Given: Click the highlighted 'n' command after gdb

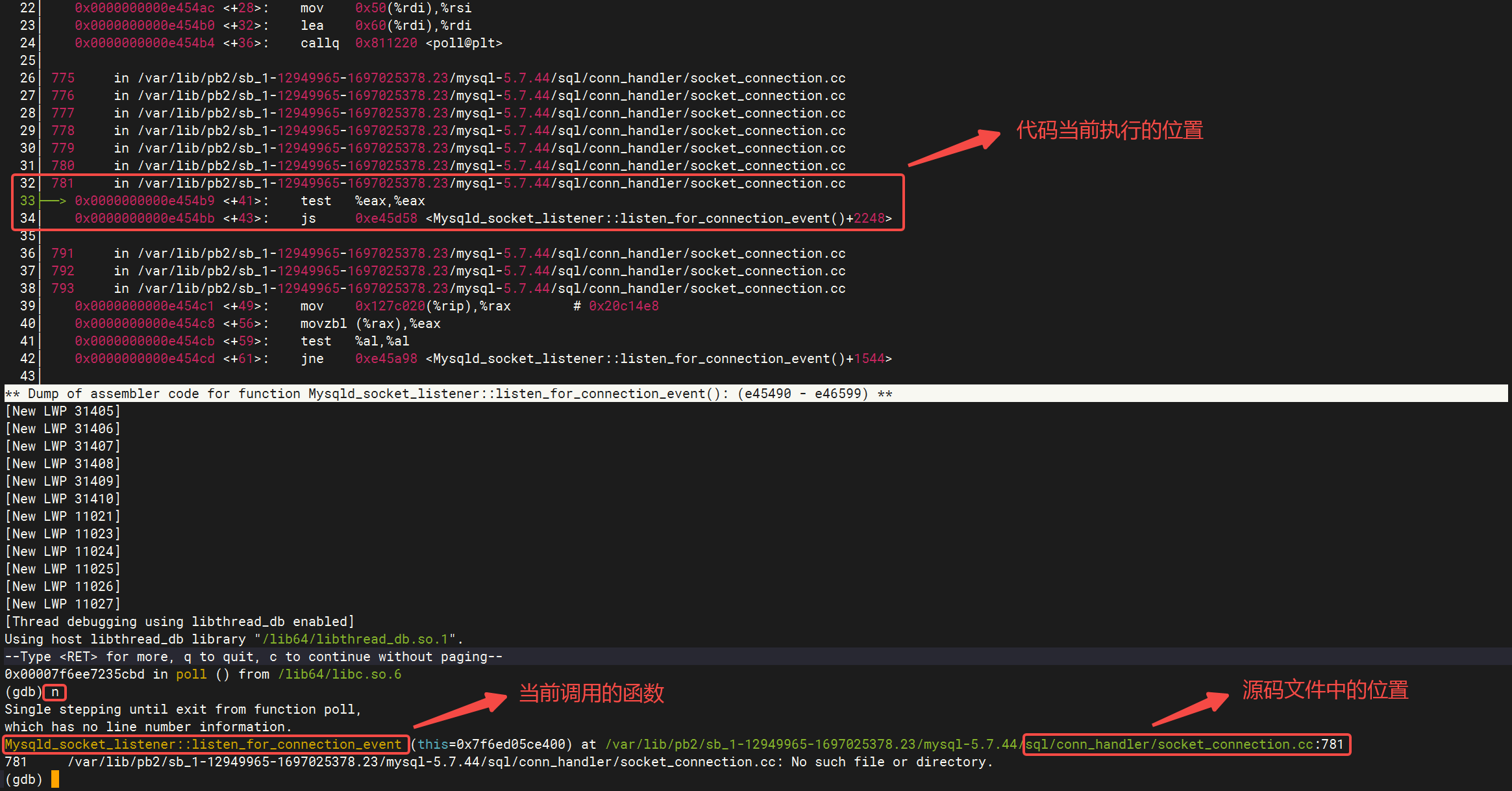Looking at the screenshot, I should pyautogui.click(x=55, y=692).
